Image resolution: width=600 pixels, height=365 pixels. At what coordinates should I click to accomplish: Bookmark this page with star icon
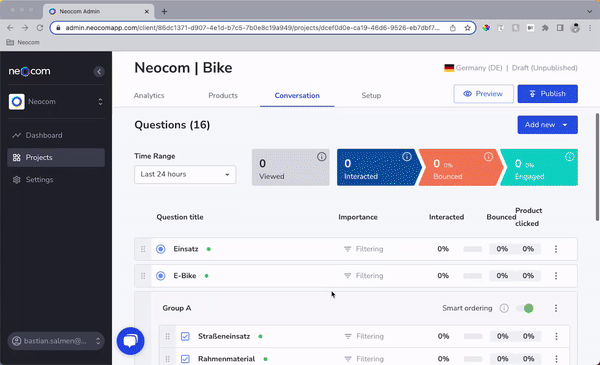click(467, 28)
